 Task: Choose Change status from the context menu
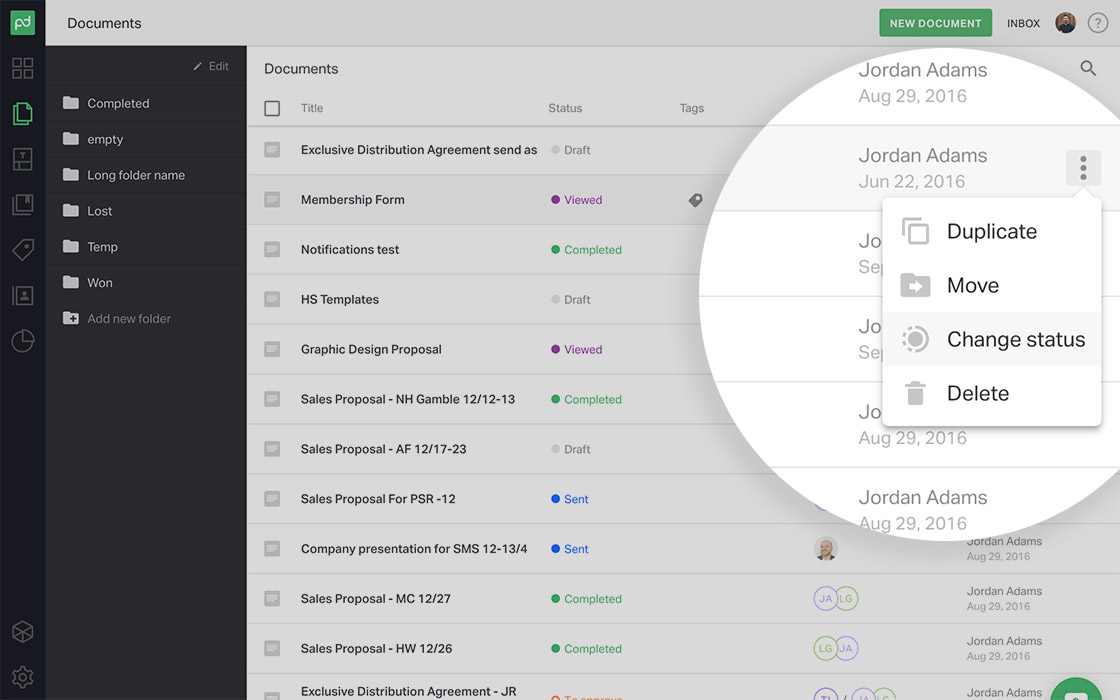click(x=991, y=339)
